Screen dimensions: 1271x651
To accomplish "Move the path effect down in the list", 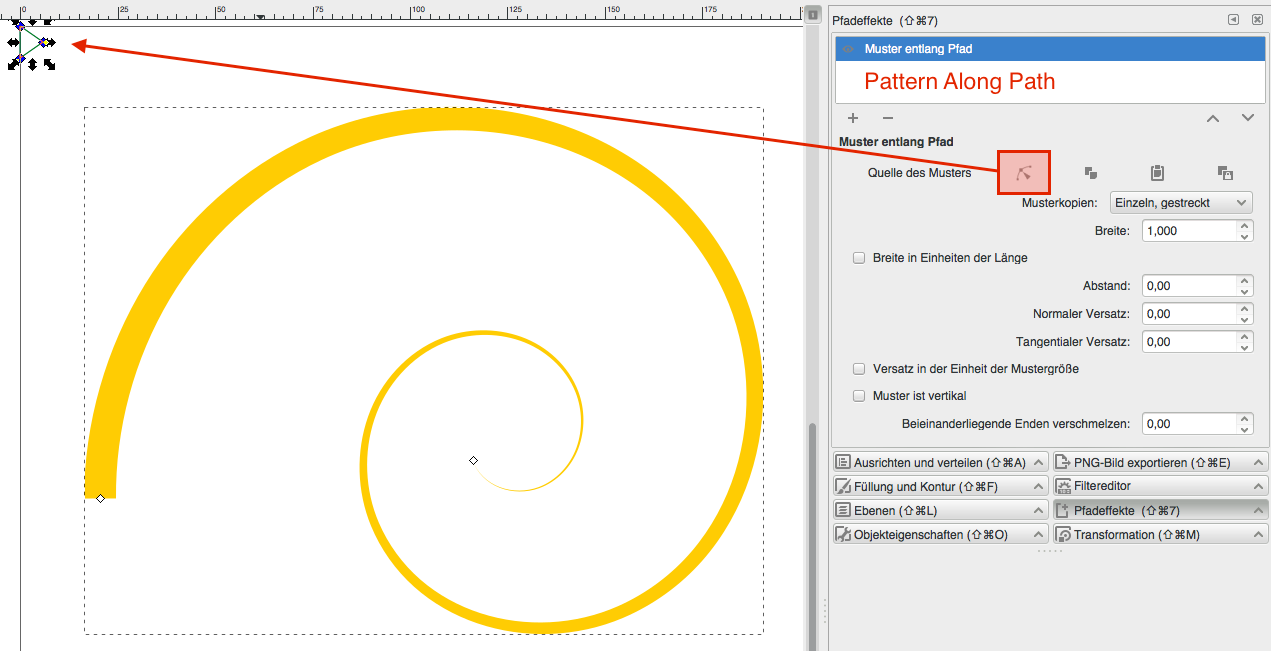I will [1247, 118].
